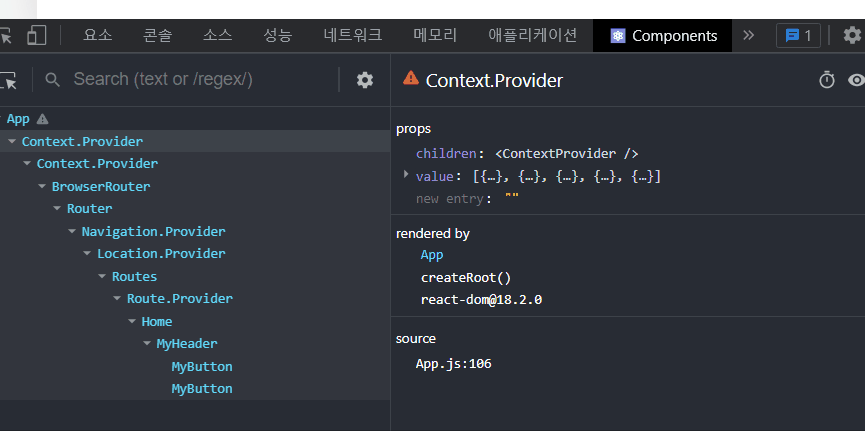Click the props section heading
Viewport: 865px width, 431px height.
(x=413, y=129)
